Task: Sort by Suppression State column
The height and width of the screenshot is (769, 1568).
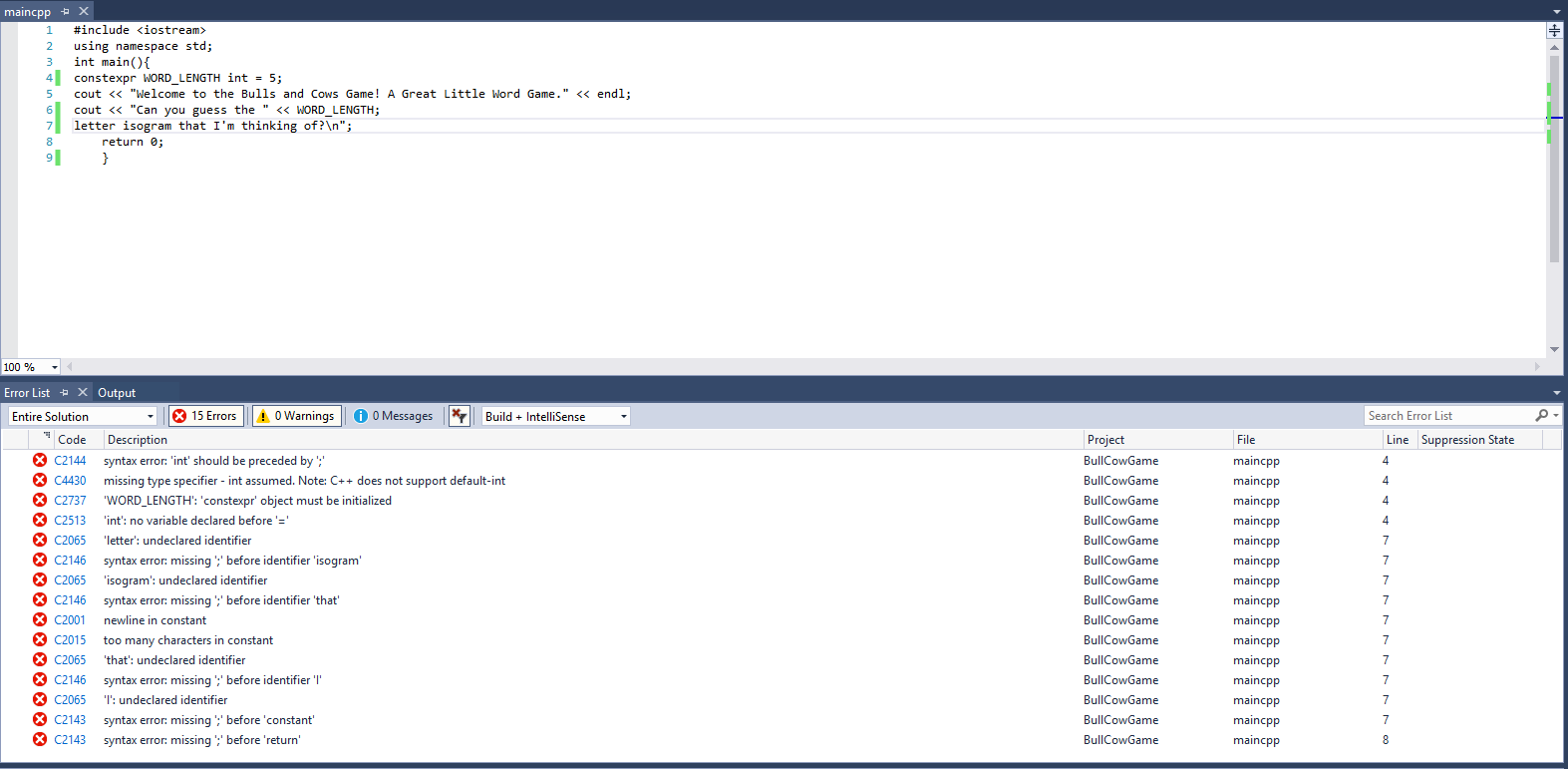Action: 1479,440
